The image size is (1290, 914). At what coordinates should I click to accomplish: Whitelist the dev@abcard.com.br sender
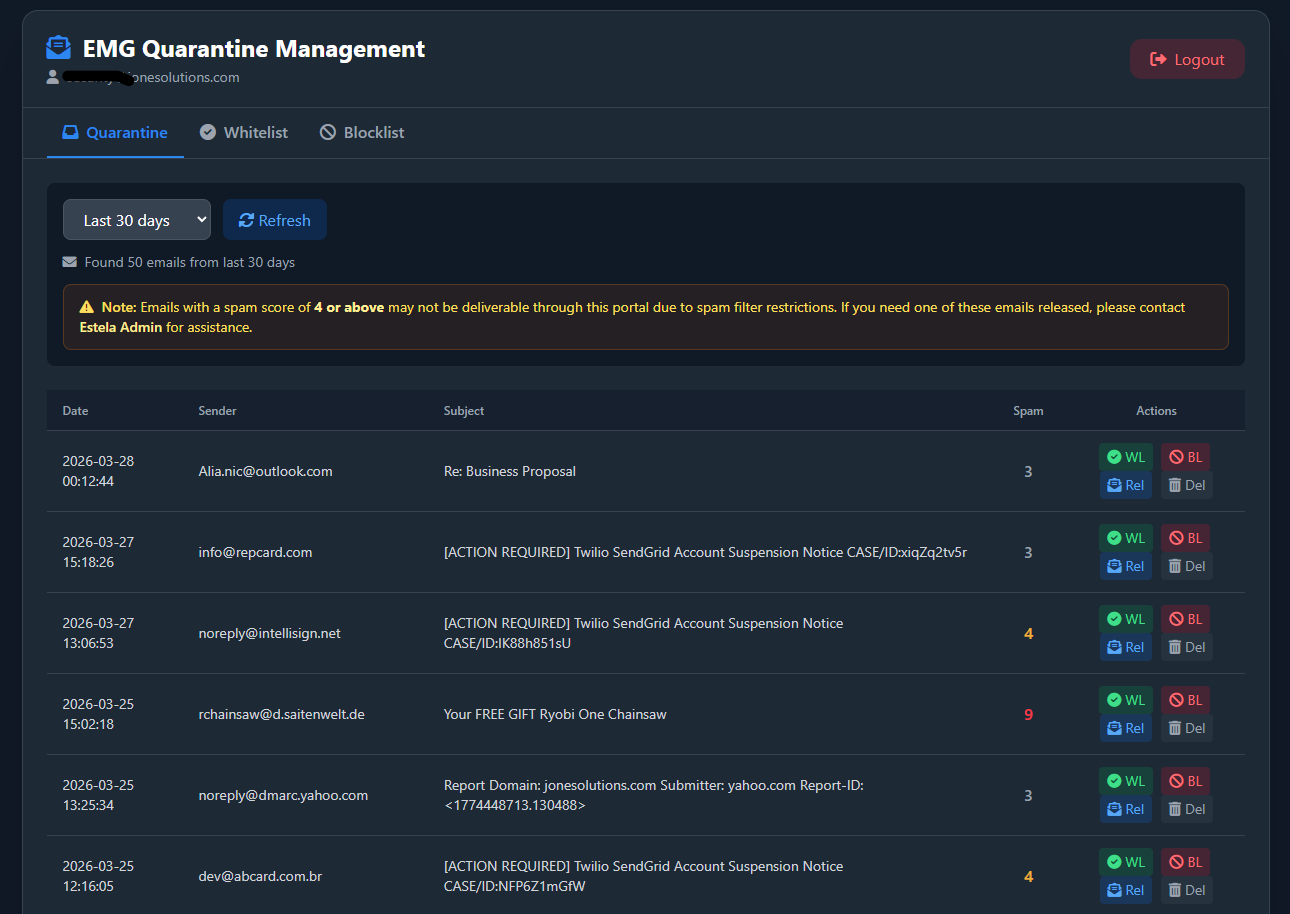click(1125, 862)
